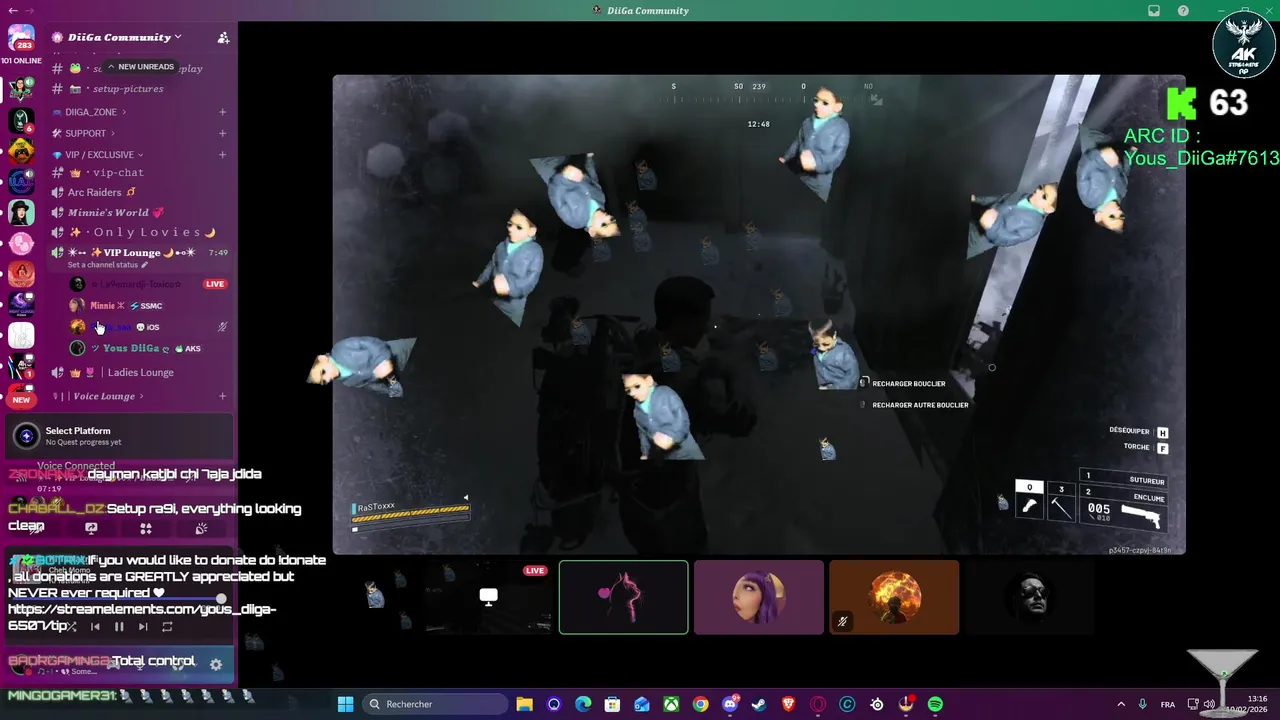Open File Explorer from the taskbar
Viewport: 1280px width, 720px height.
(524, 704)
